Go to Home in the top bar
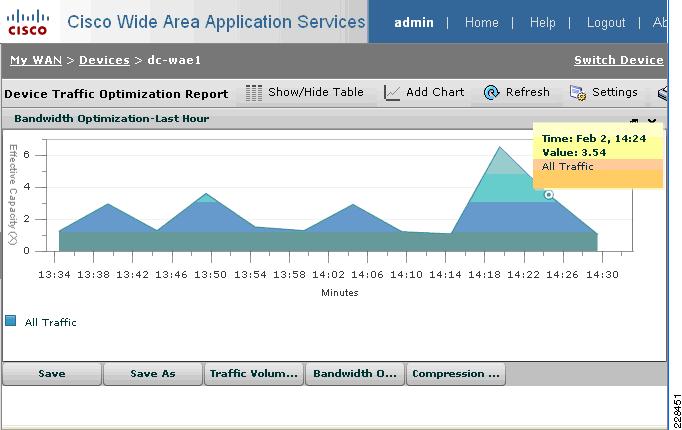The width and height of the screenshot is (682, 430). point(481,23)
